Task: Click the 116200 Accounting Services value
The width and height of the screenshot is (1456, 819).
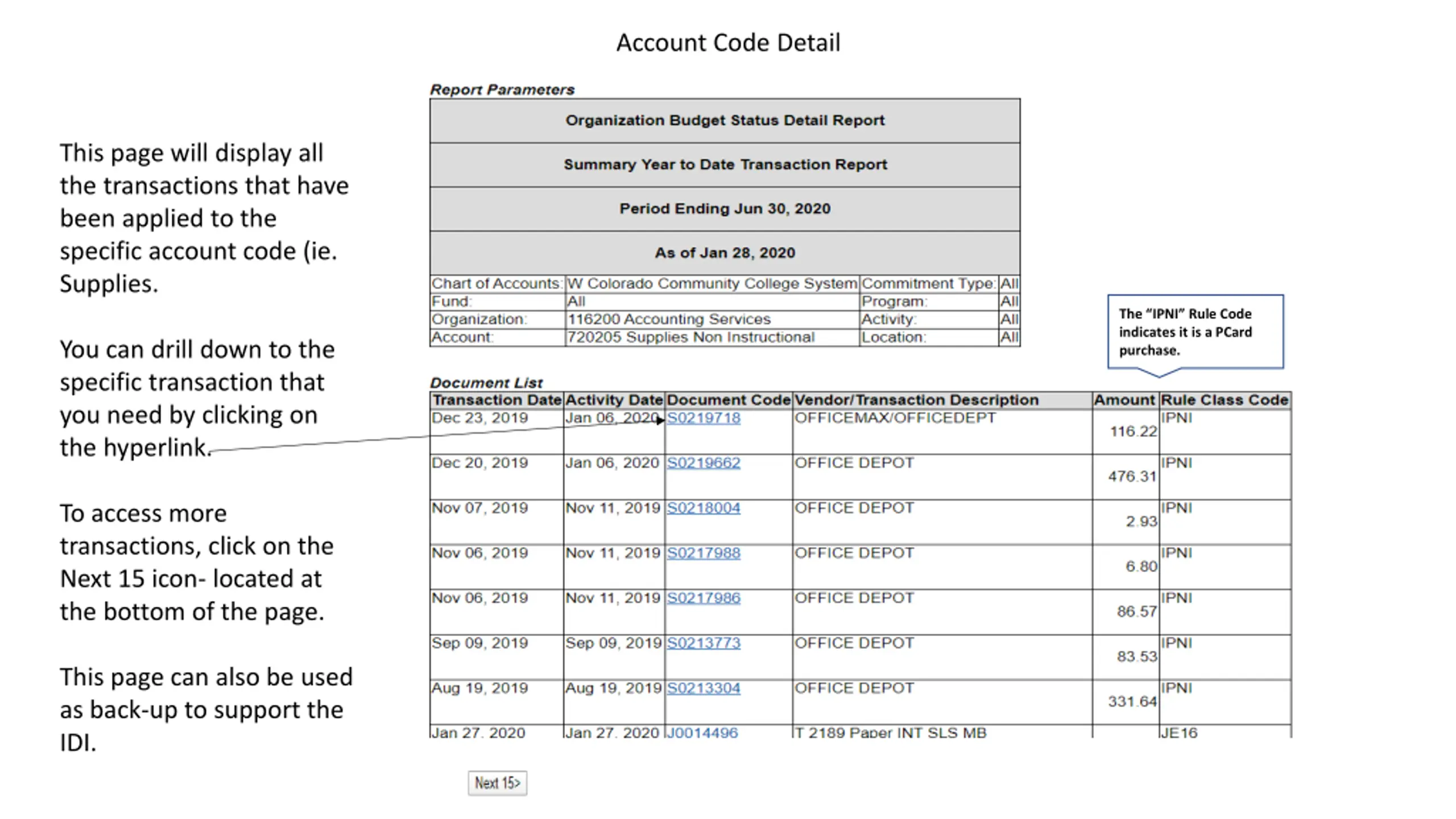Action: pyautogui.click(x=669, y=319)
